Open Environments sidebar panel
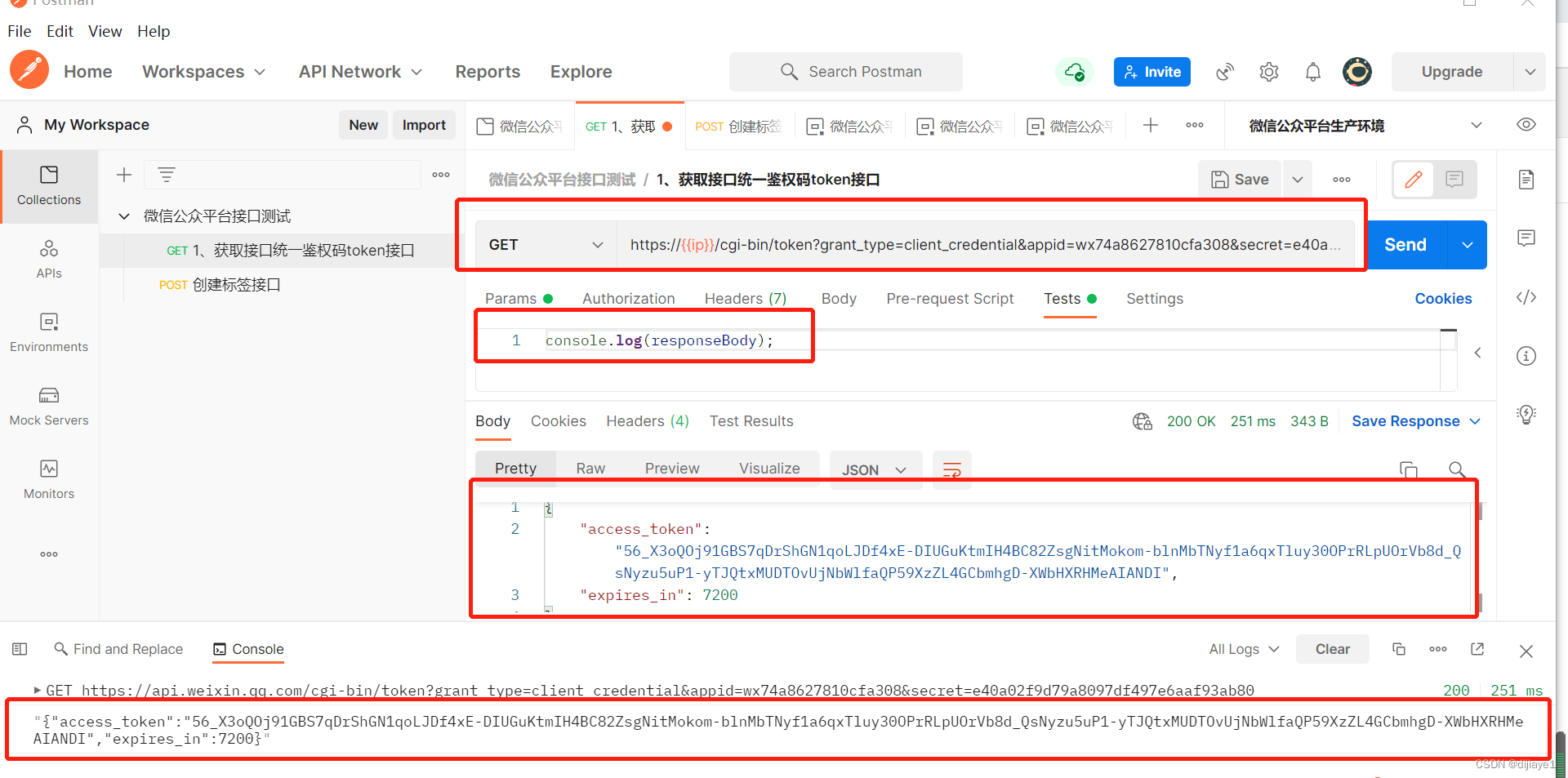Image resolution: width=1568 pixels, height=778 pixels. [x=49, y=333]
